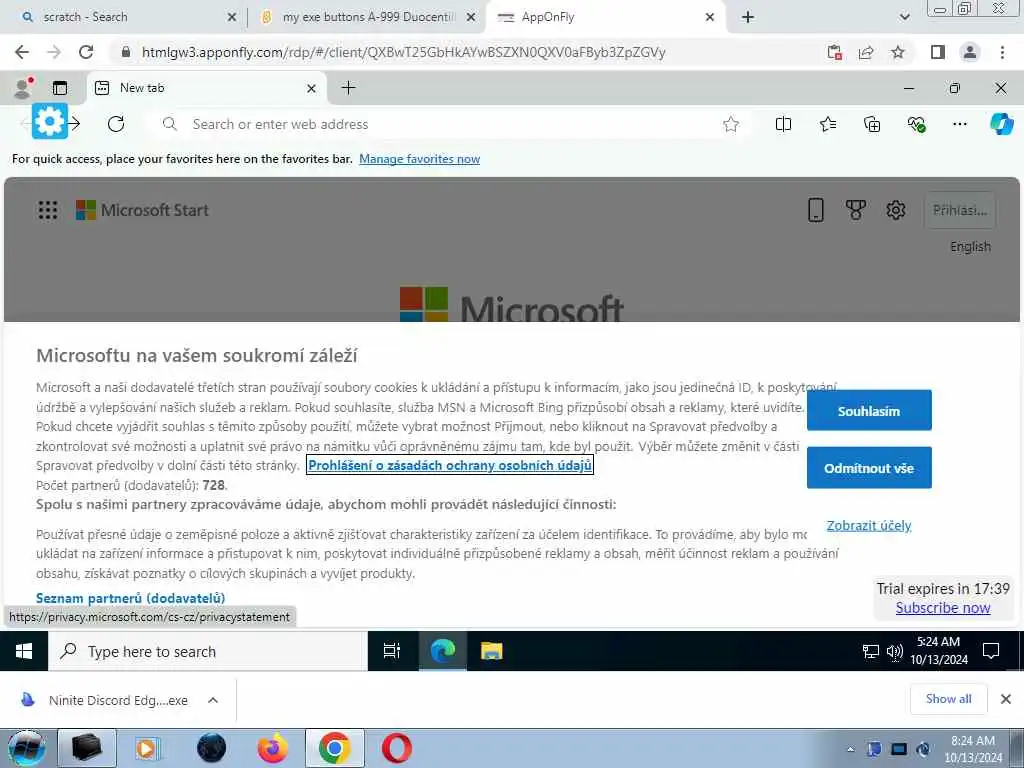Viewport: 1024px width, 768px height.
Task: Click the Chrome address bar URL
Action: coord(404,52)
